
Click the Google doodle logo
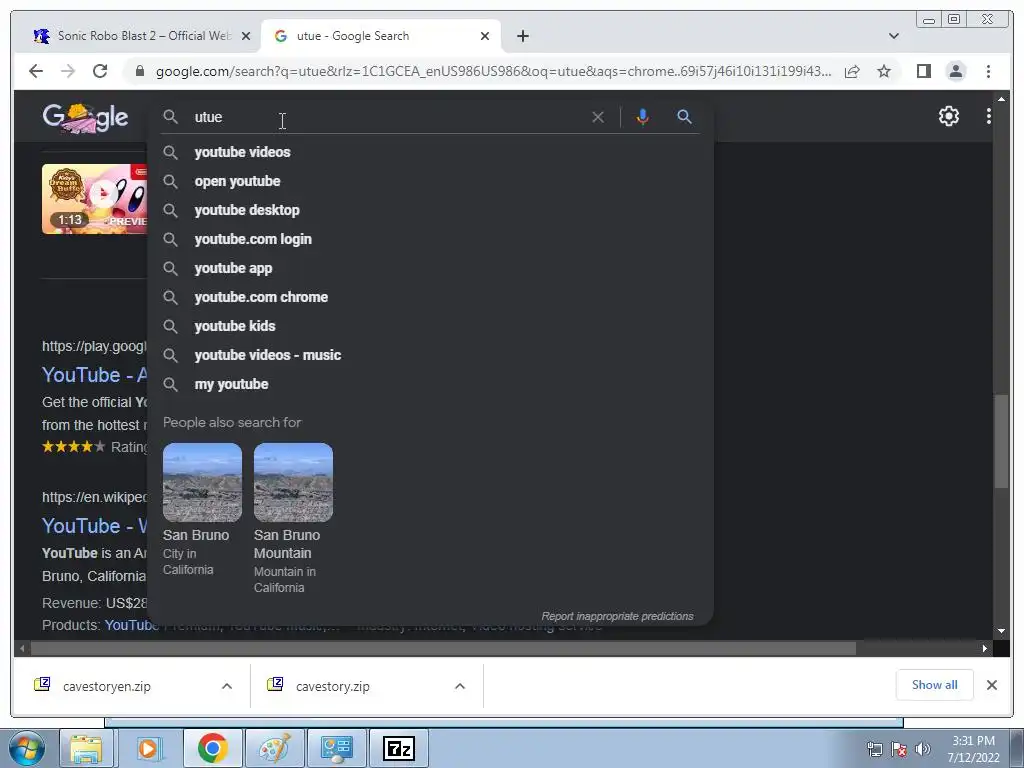pos(86,118)
